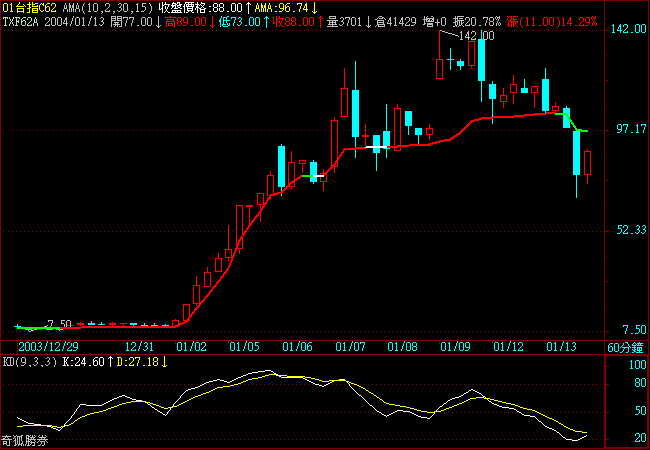Click the low price 低73.00 value

(x=244, y=22)
